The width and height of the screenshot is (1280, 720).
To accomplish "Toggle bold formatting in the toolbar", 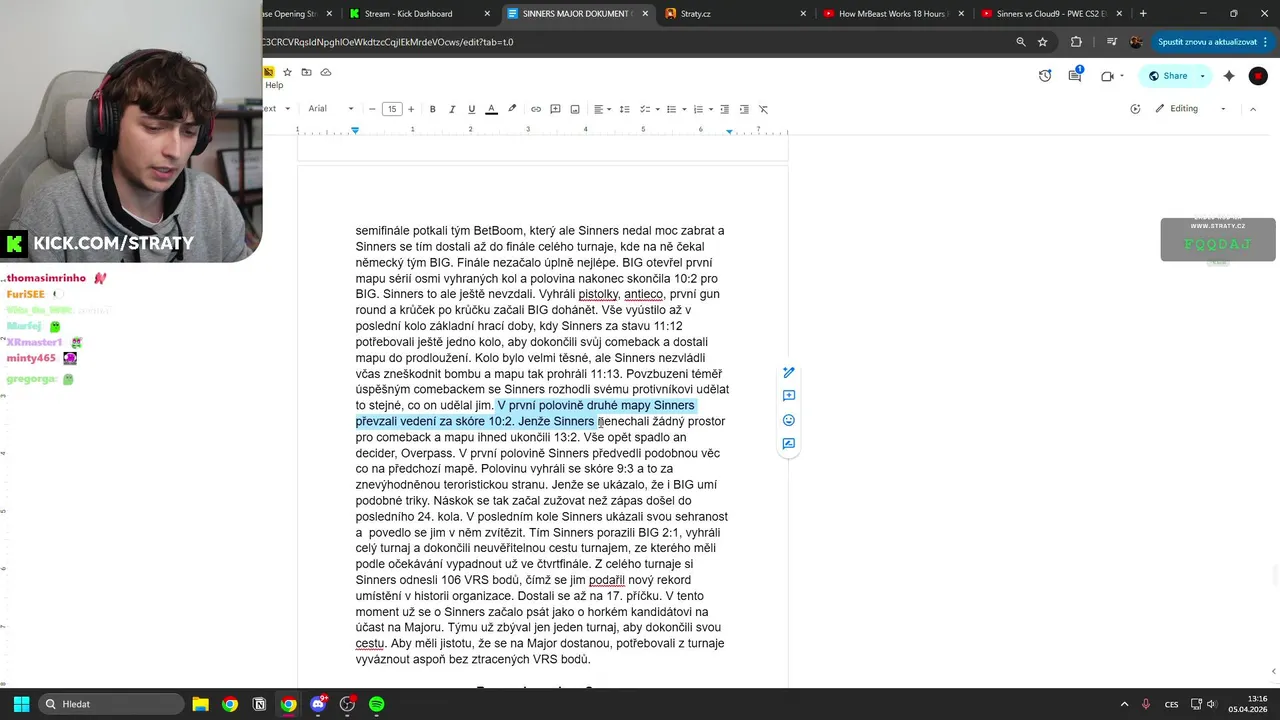I will (432, 109).
